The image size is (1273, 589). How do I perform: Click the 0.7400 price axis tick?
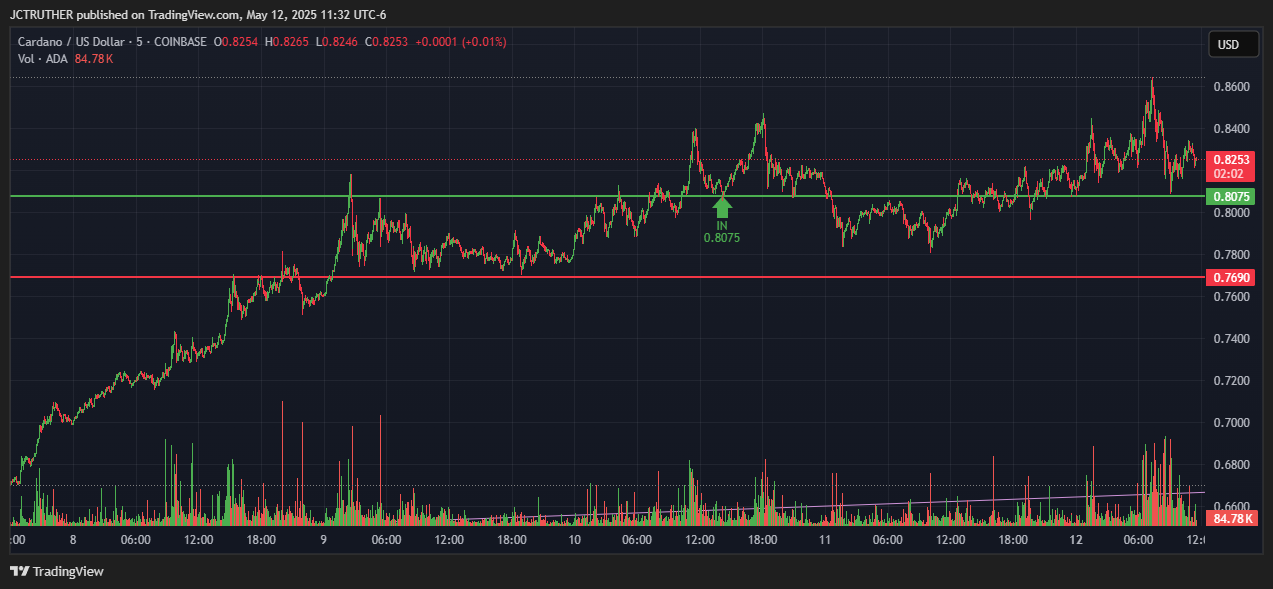[x=1232, y=339]
